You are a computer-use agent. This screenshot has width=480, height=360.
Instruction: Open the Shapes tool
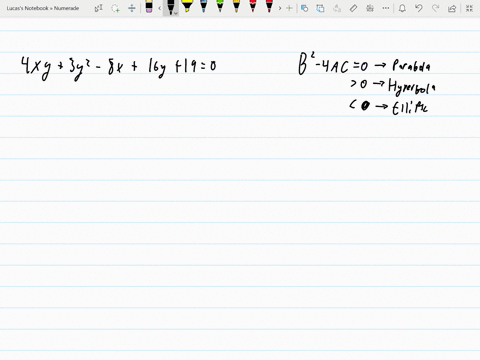click(x=304, y=8)
